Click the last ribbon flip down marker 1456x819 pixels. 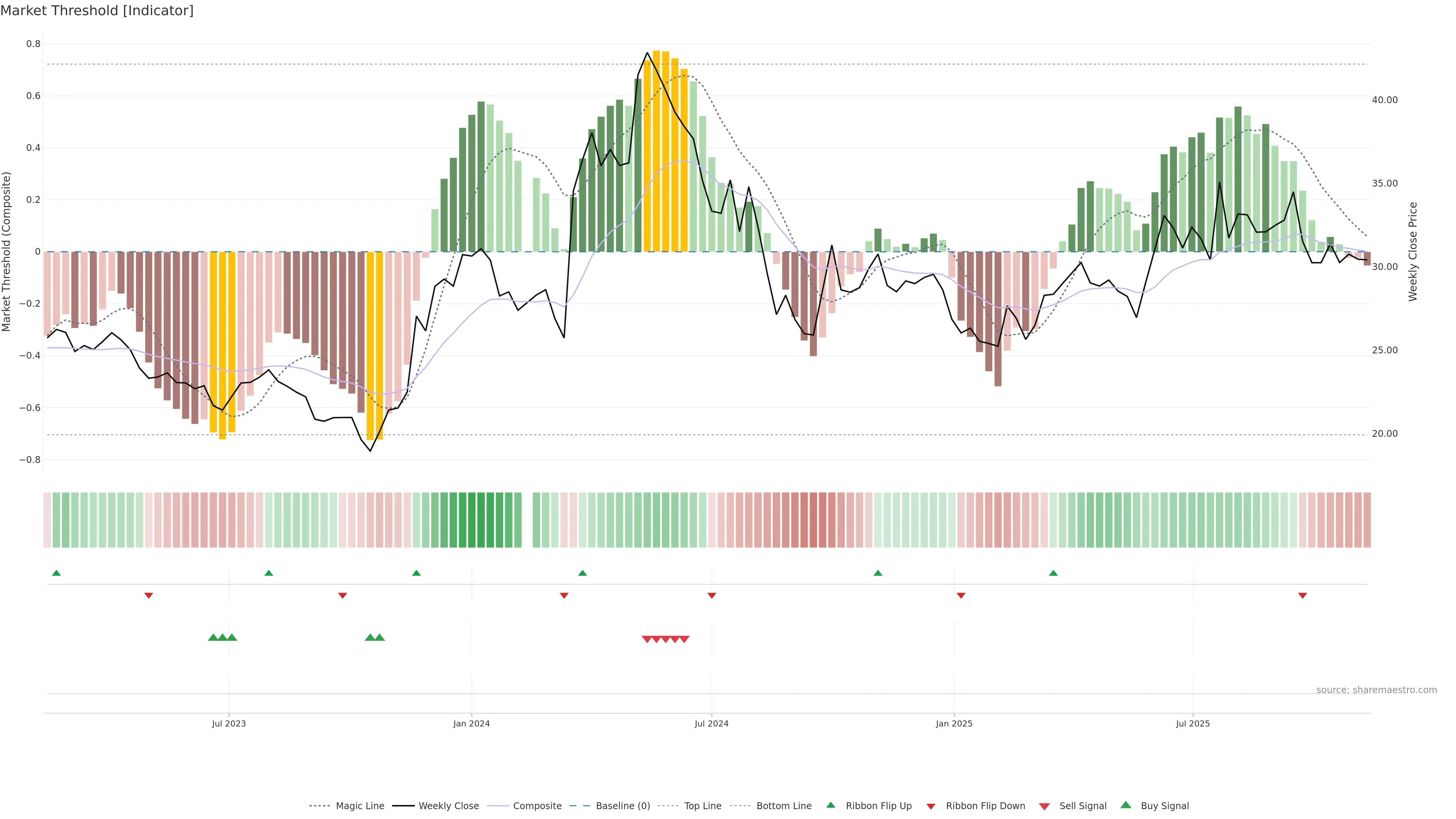[x=1302, y=596]
